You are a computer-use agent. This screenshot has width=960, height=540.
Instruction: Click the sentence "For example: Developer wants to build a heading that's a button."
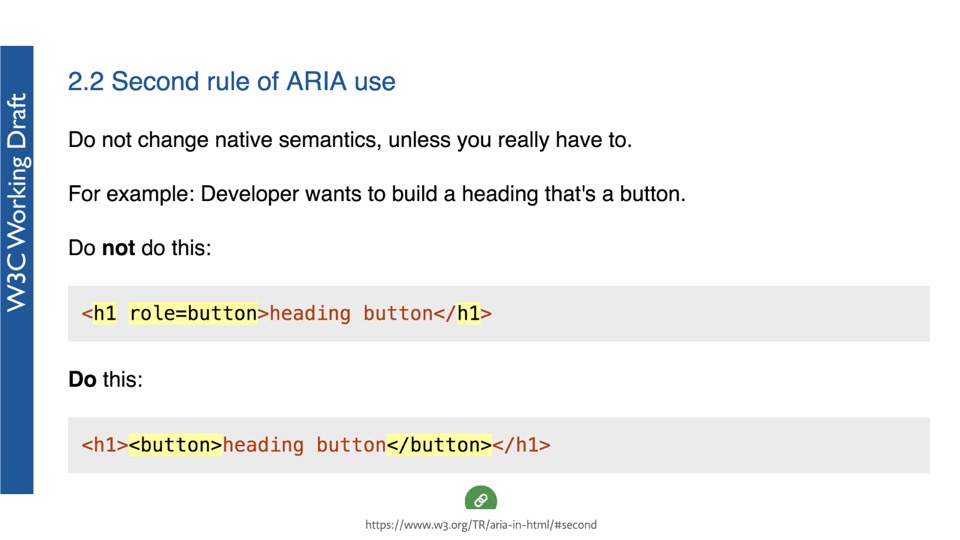pos(377,194)
